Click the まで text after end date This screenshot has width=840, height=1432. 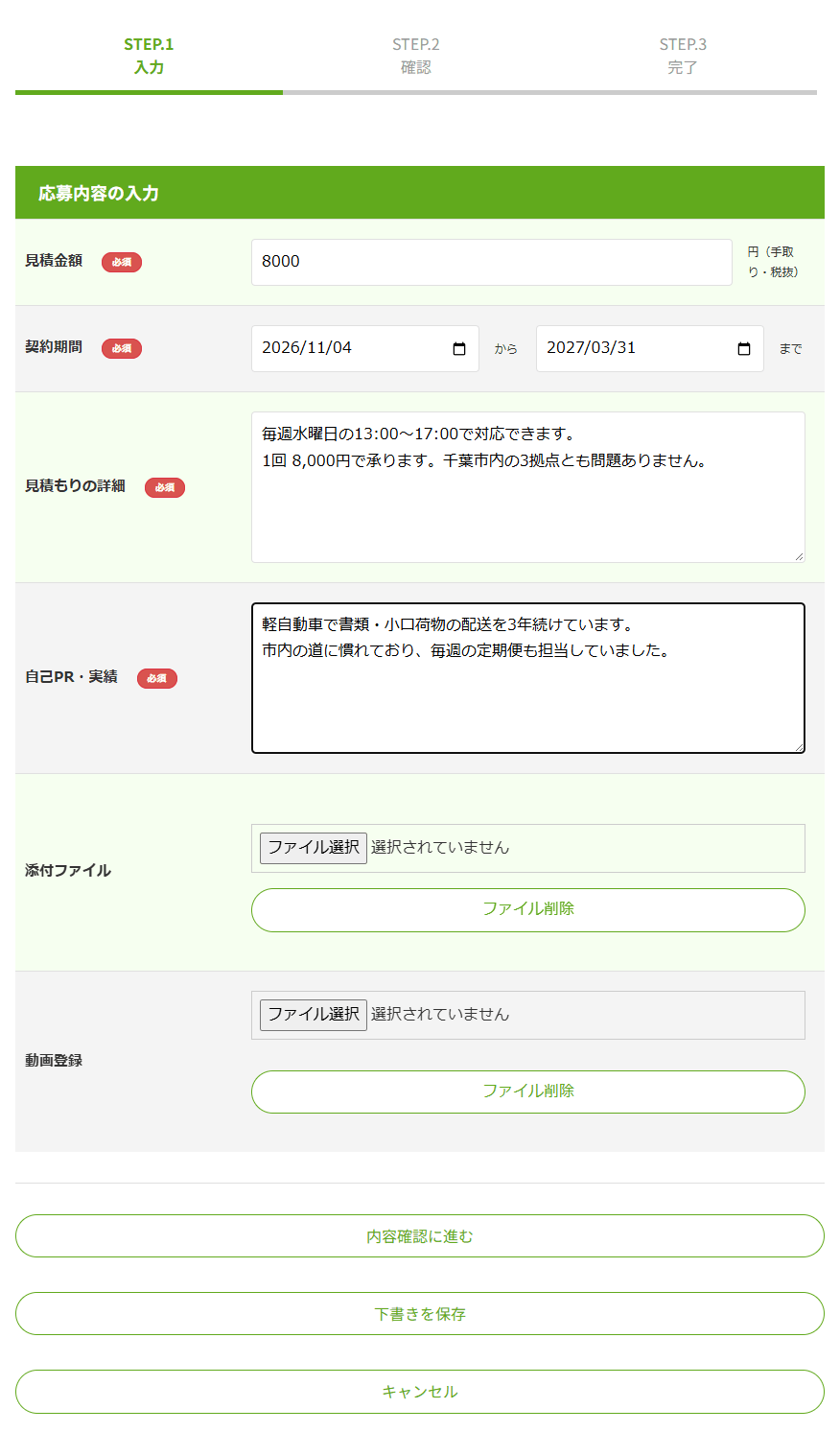tap(791, 349)
